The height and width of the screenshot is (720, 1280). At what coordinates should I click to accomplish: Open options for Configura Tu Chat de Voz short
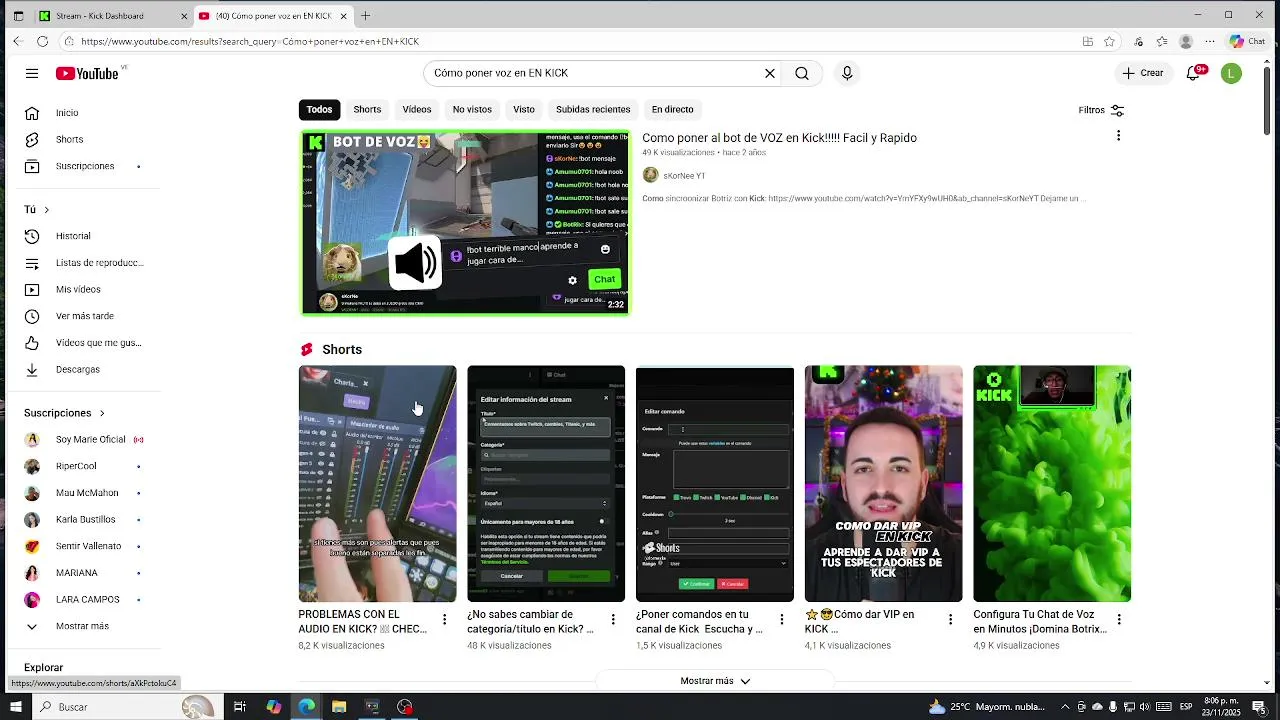coord(1119,620)
